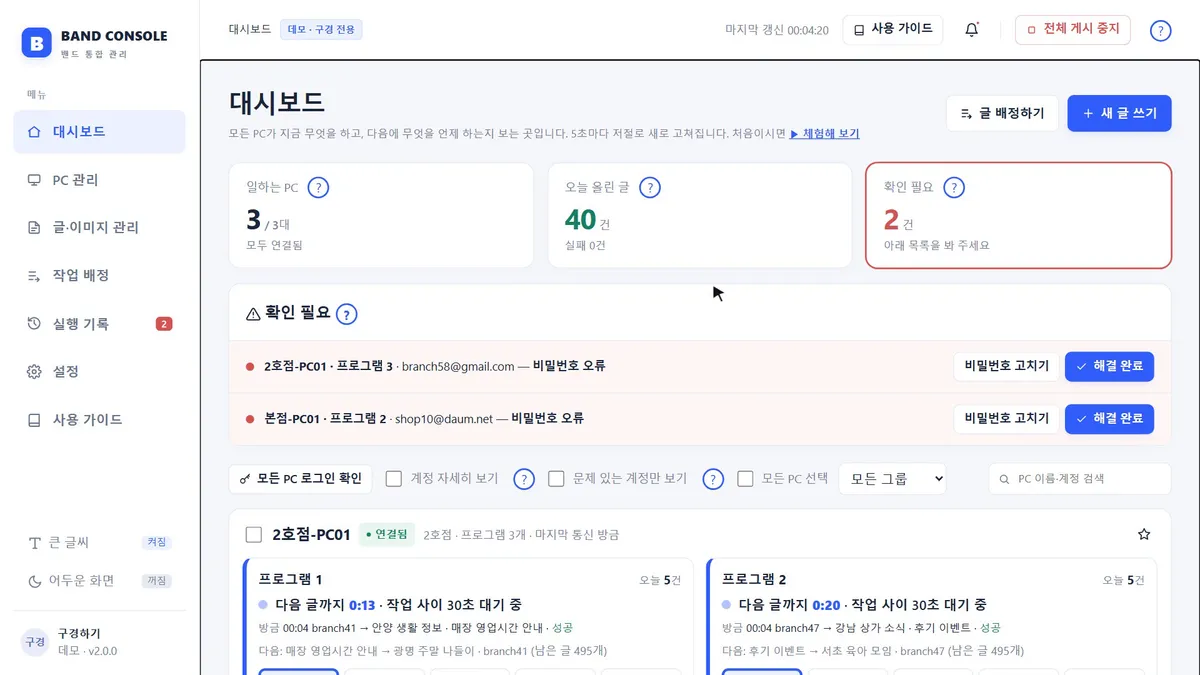Click the 구경 user avatar

[35, 642]
